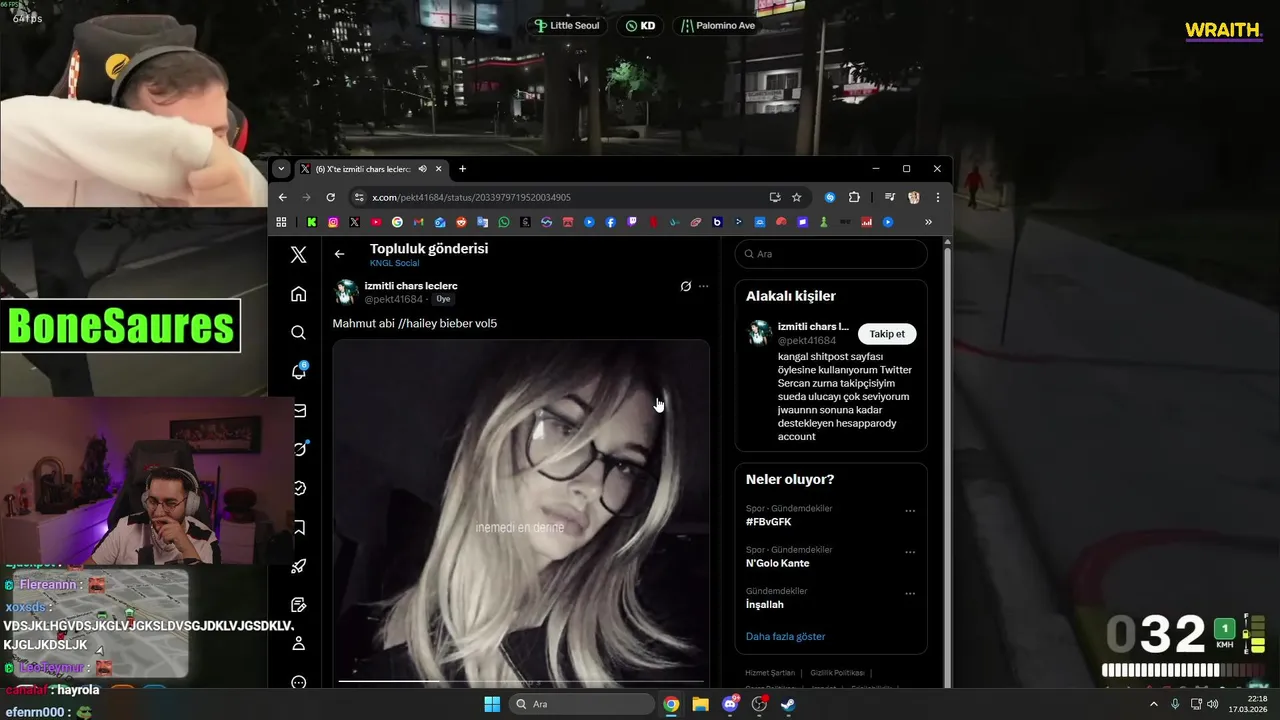This screenshot has height=720, width=1280.
Task: Open options for İnşallah trend
Action: tap(910, 593)
